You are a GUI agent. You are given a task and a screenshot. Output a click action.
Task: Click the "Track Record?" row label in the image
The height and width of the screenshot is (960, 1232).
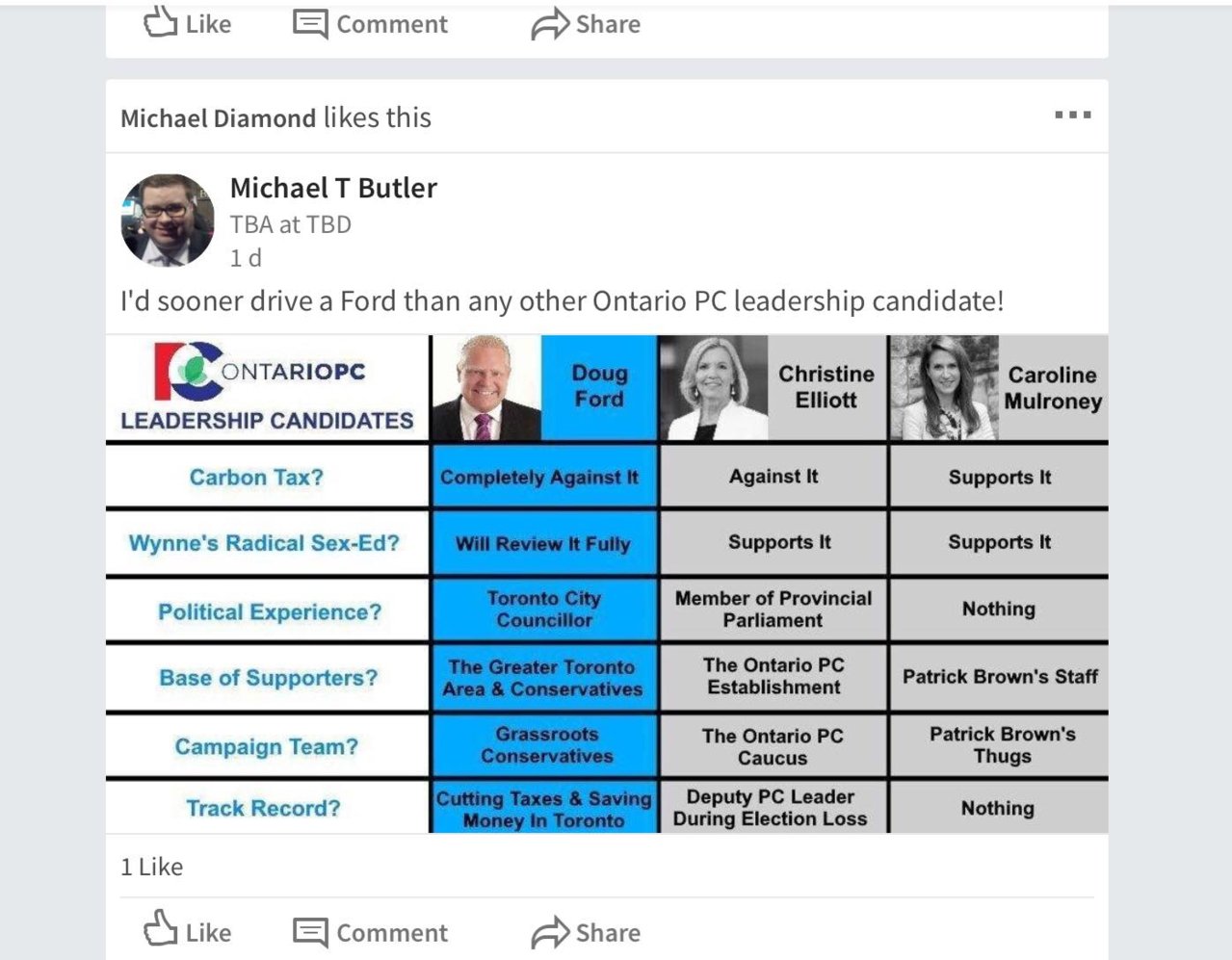[x=263, y=808]
